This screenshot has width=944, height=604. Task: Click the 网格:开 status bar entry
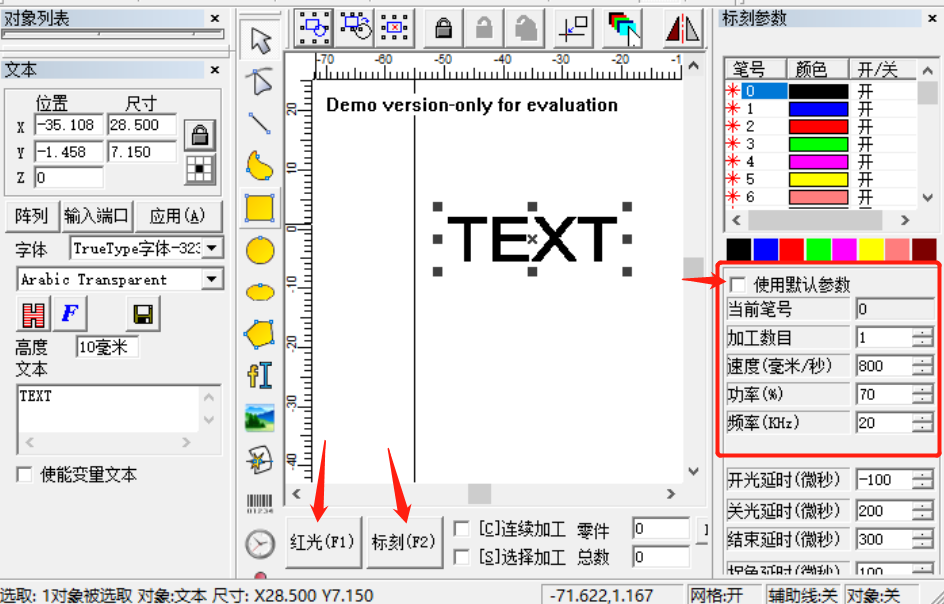point(722,595)
